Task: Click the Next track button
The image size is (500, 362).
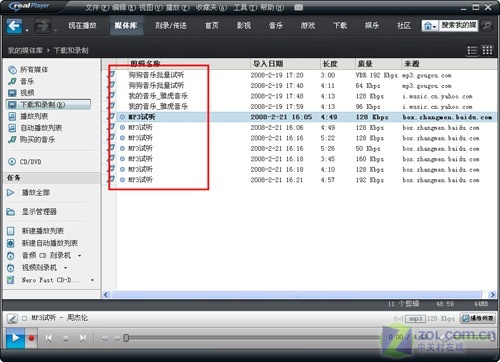Action: (83, 338)
